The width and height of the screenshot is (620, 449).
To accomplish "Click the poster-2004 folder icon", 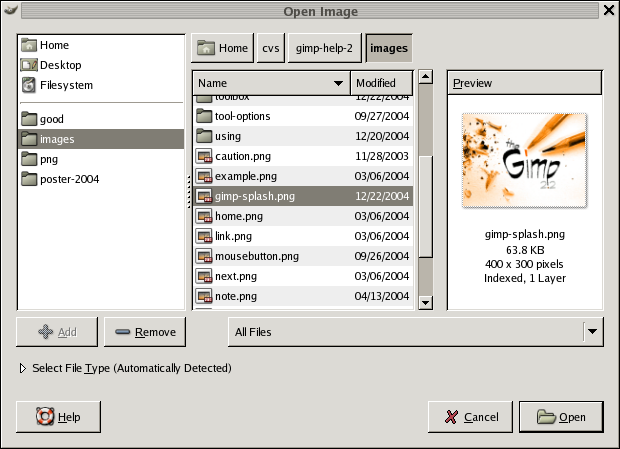I will pyautogui.click(x=29, y=179).
